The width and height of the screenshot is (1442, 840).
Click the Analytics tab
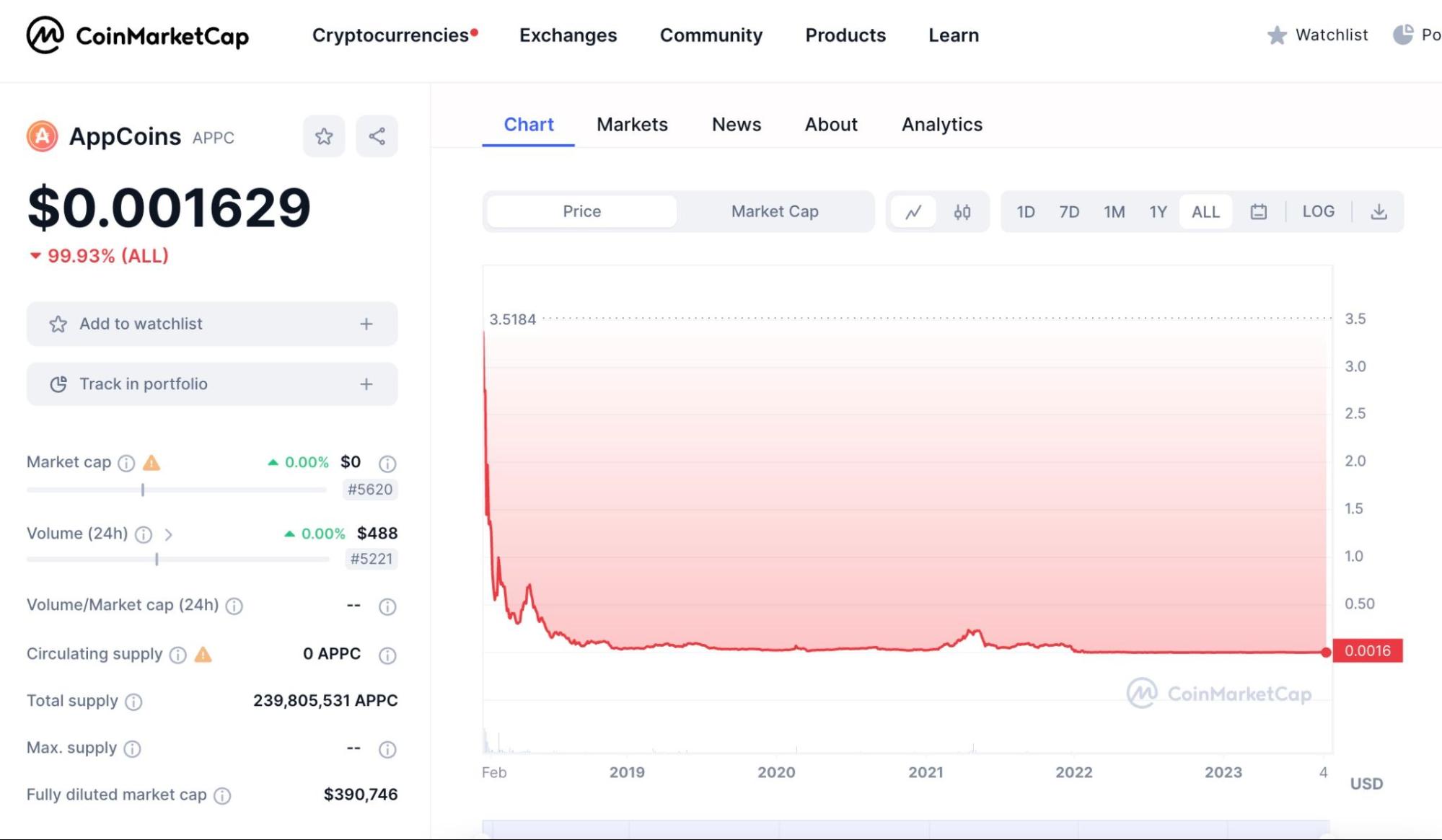941,125
